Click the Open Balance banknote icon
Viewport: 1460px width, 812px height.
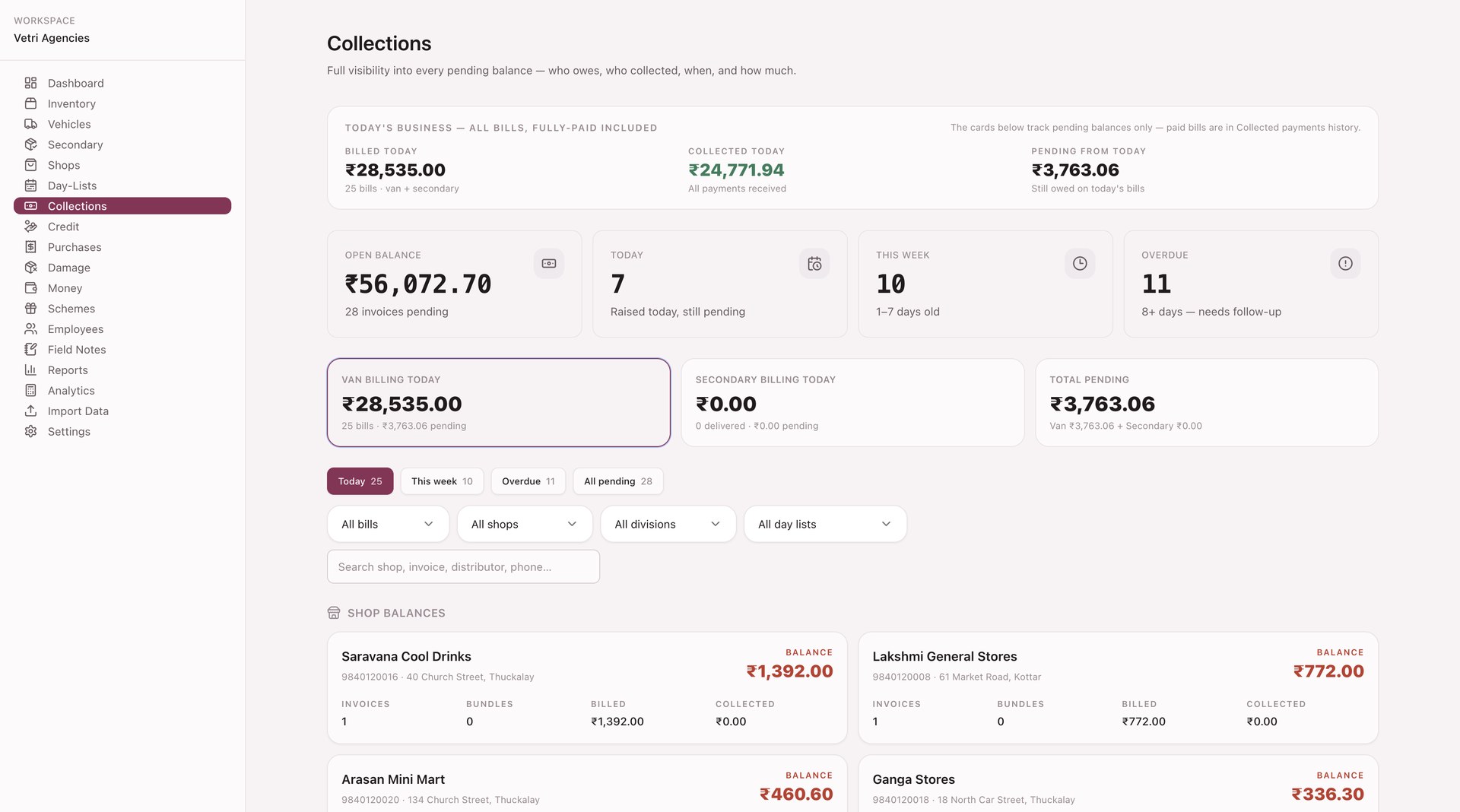coord(549,264)
